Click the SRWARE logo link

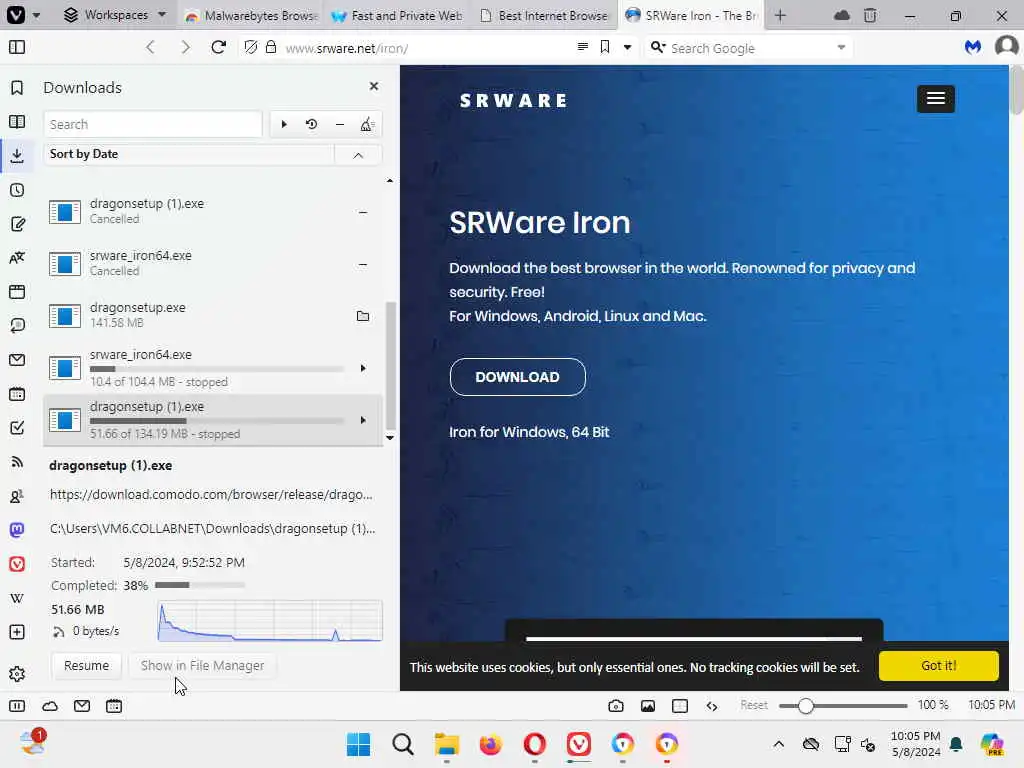513,101
